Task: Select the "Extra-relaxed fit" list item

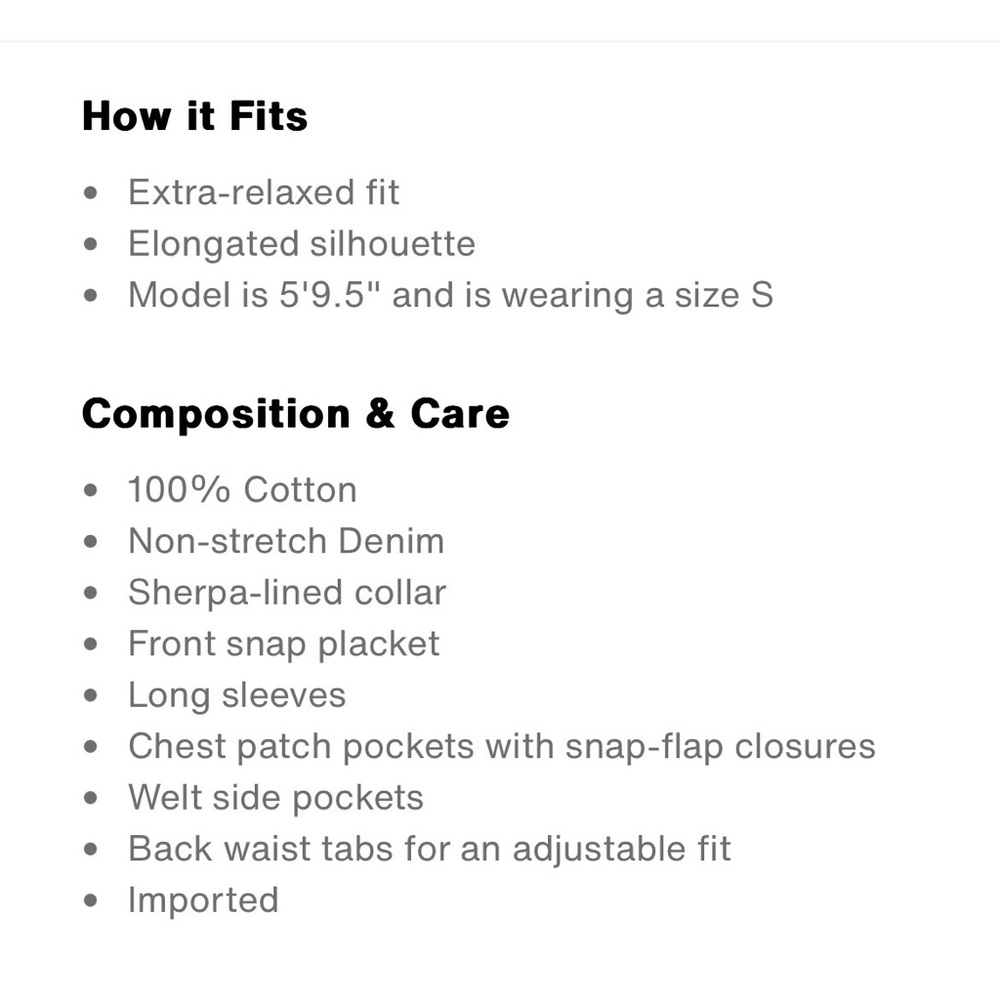Action: tap(263, 192)
